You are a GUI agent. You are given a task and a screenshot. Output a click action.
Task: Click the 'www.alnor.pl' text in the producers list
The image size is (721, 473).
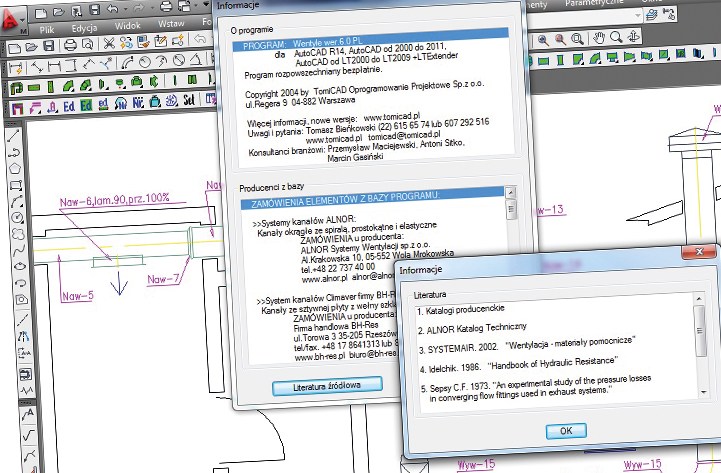click(x=324, y=279)
